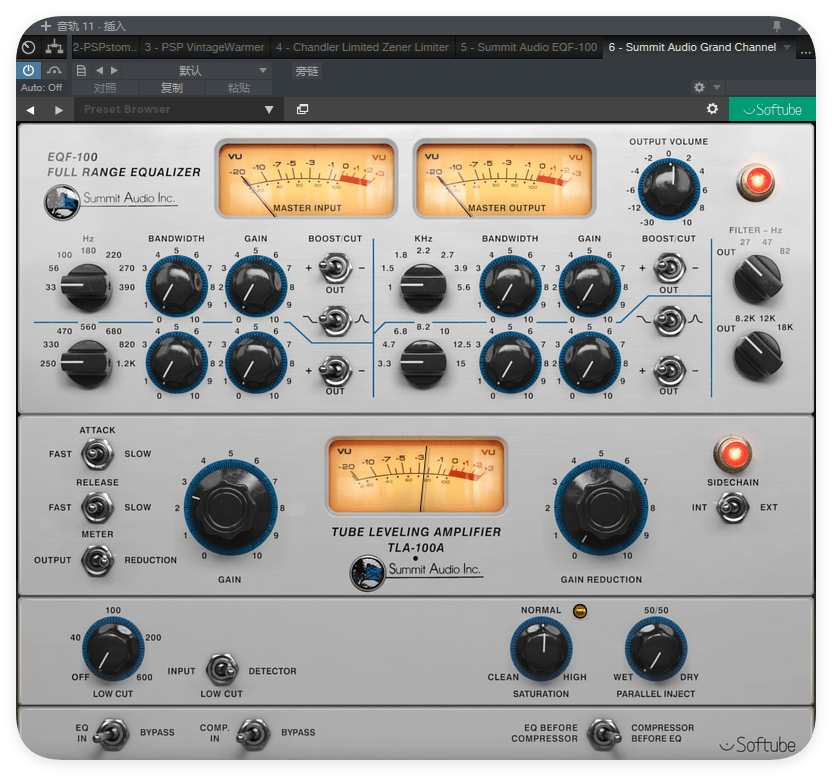
Task: Open the preset file icon in the host bar
Action: pyautogui.click(x=81, y=70)
